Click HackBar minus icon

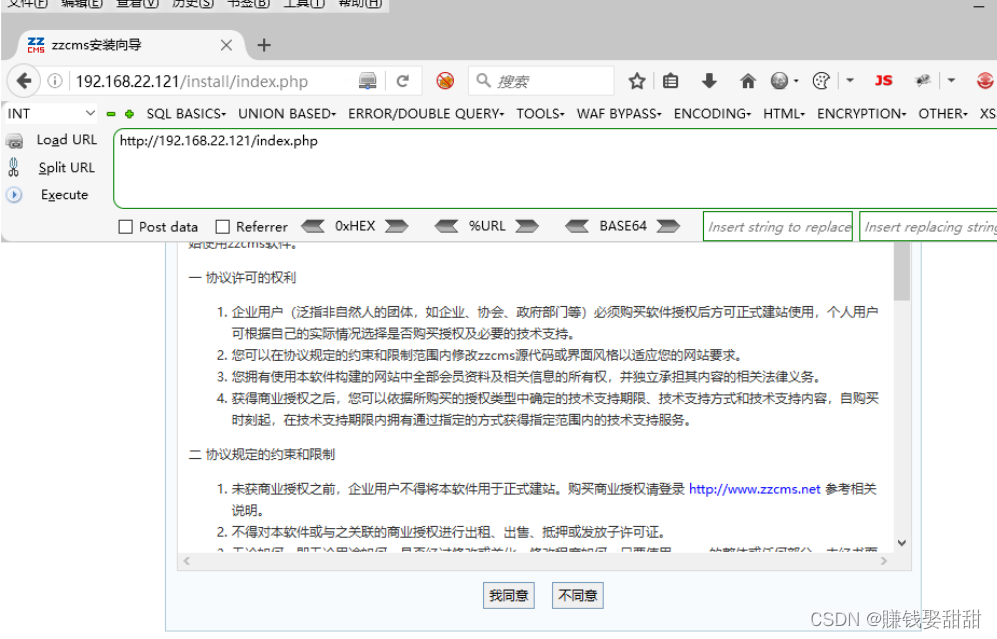[111, 114]
